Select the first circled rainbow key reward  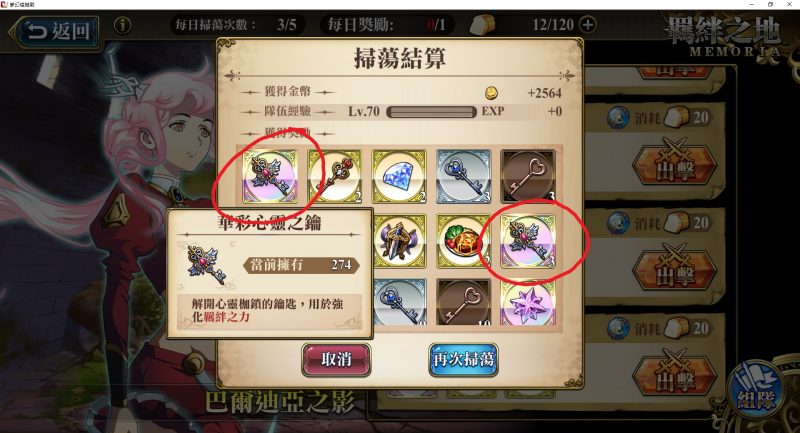pyautogui.click(x=270, y=176)
